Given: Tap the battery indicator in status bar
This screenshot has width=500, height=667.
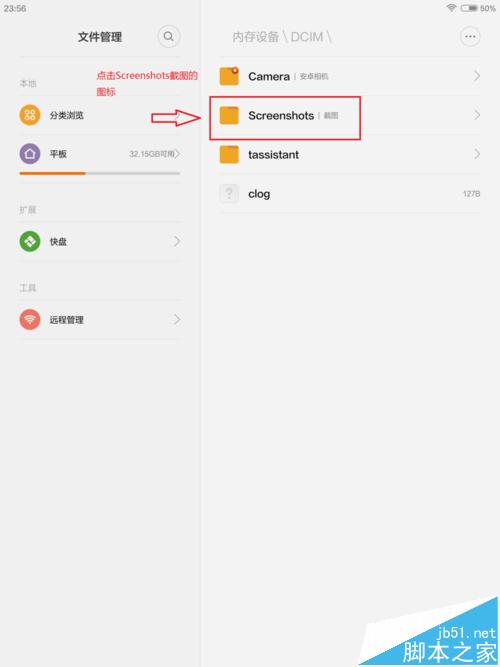Looking at the screenshot, I should click(x=469, y=8).
